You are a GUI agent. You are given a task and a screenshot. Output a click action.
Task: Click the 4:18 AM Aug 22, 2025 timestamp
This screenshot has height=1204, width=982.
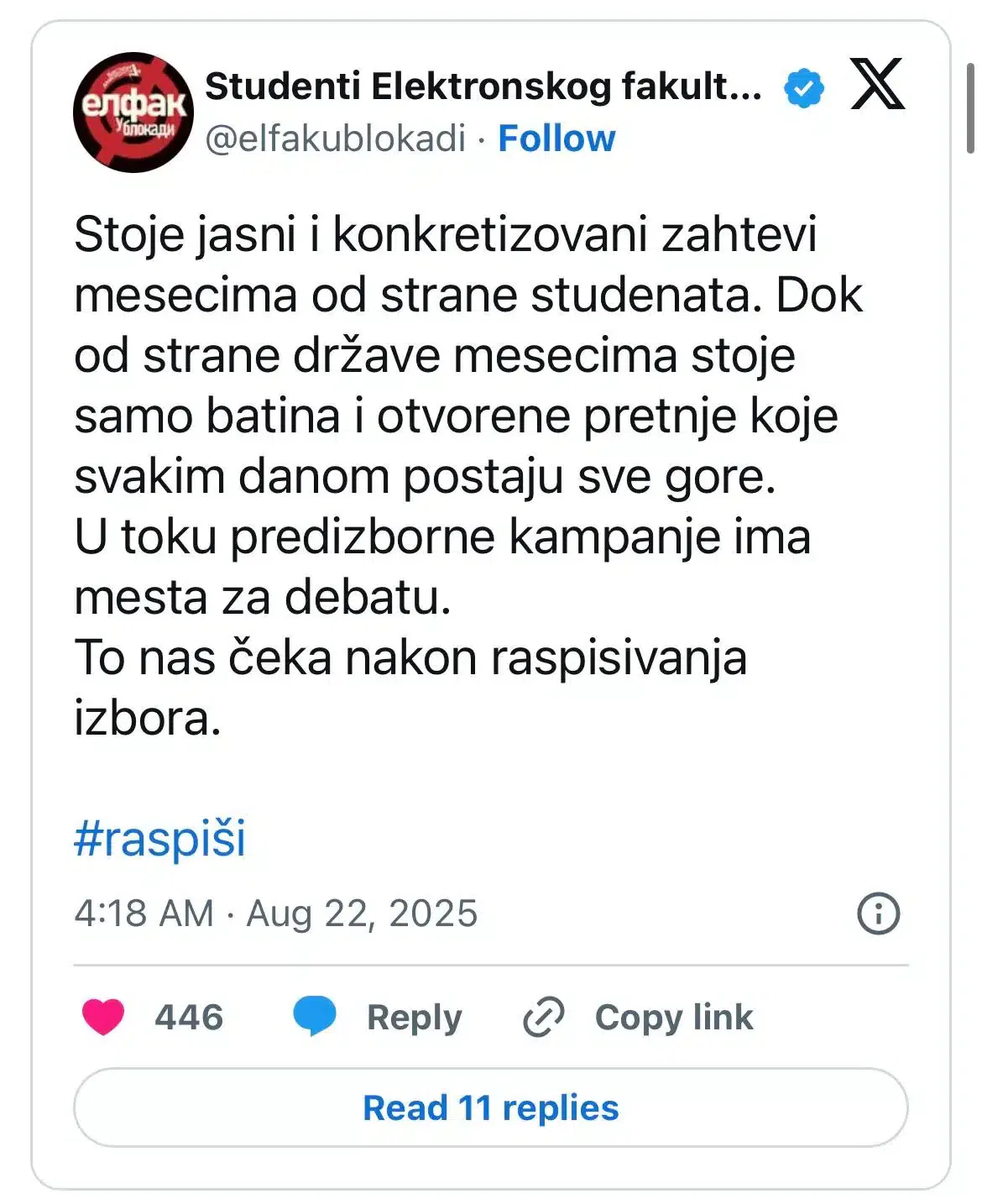point(275,913)
